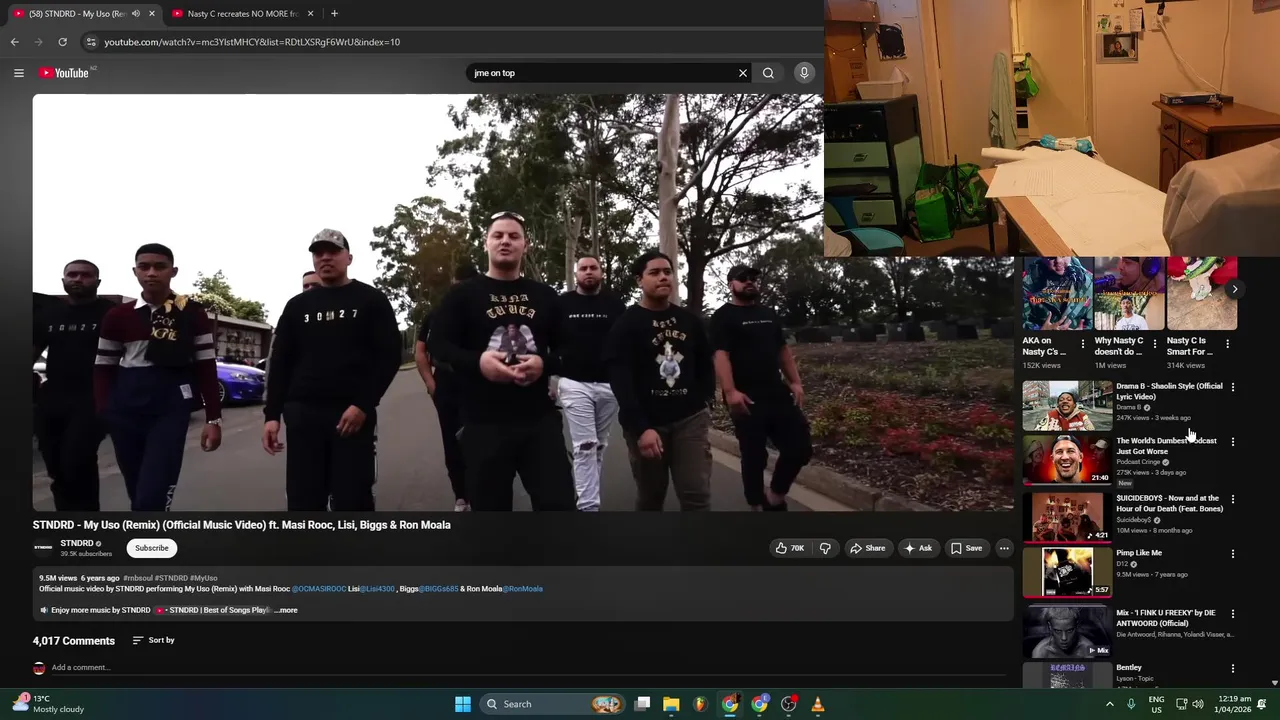This screenshot has height=720, width=1280.
Task: Close the Nasty C recreates tab
Action: tap(310, 14)
